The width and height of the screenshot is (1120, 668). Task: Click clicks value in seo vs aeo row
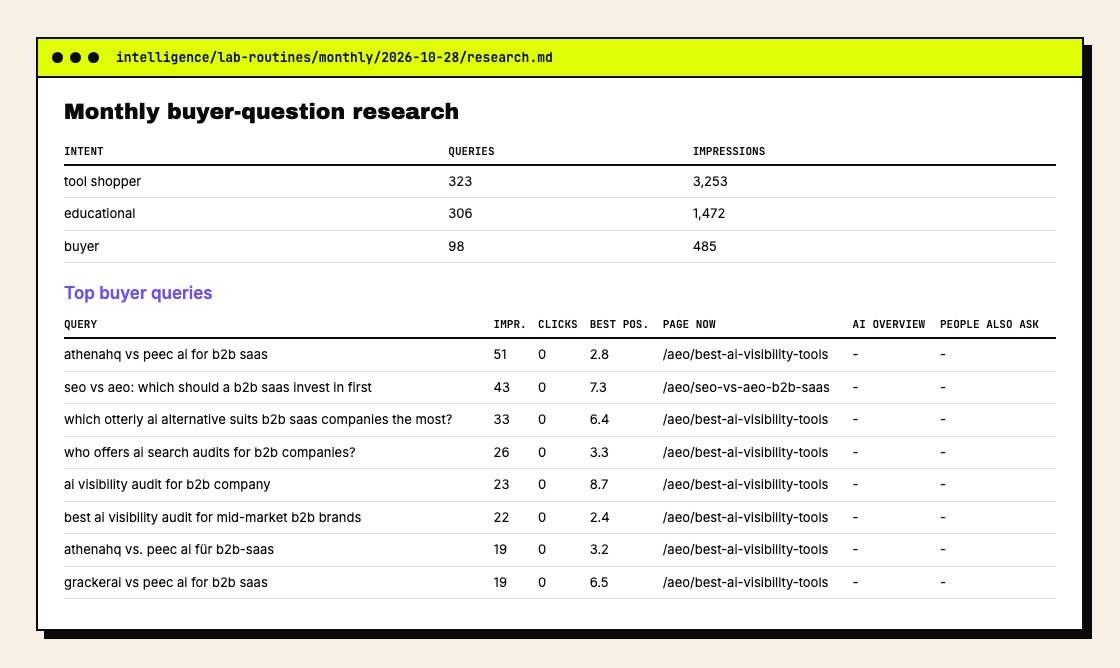[x=542, y=387]
